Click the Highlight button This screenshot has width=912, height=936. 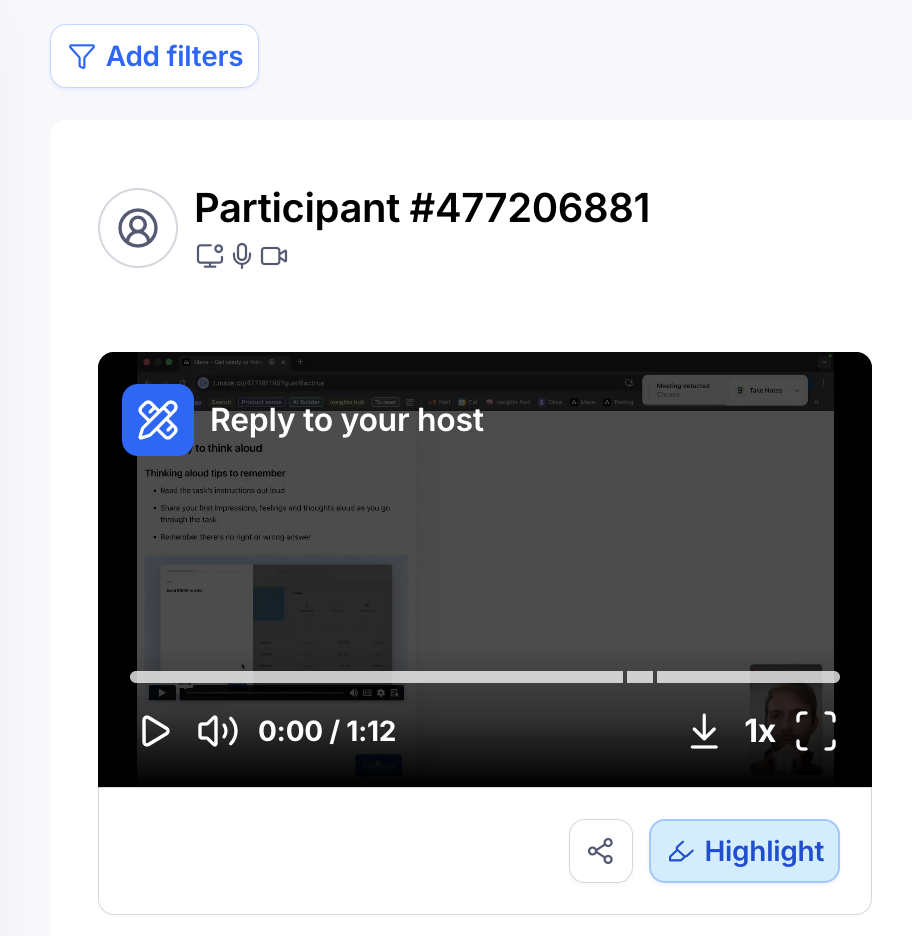744,851
